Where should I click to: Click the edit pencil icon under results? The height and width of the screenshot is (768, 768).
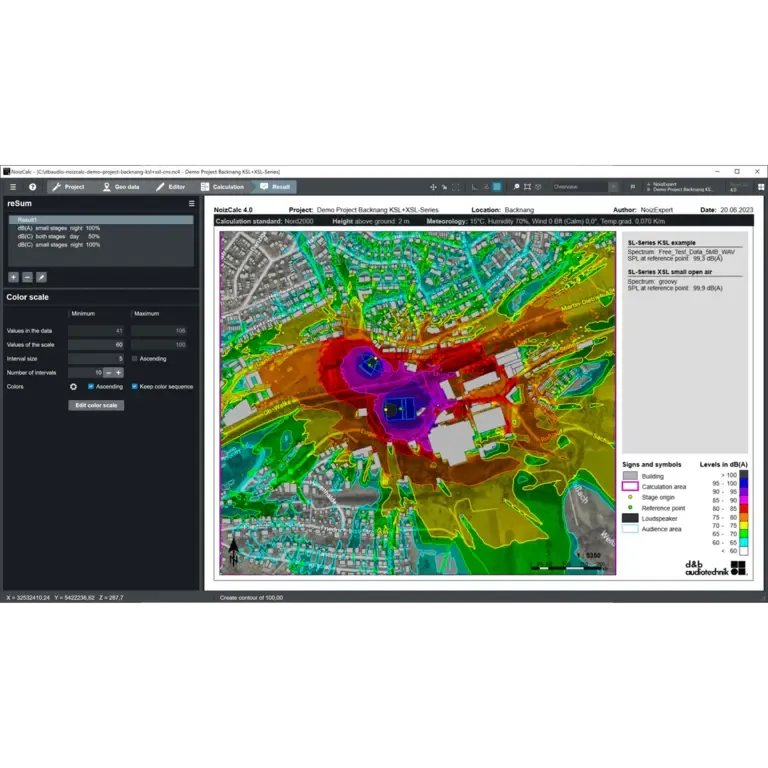41,277
